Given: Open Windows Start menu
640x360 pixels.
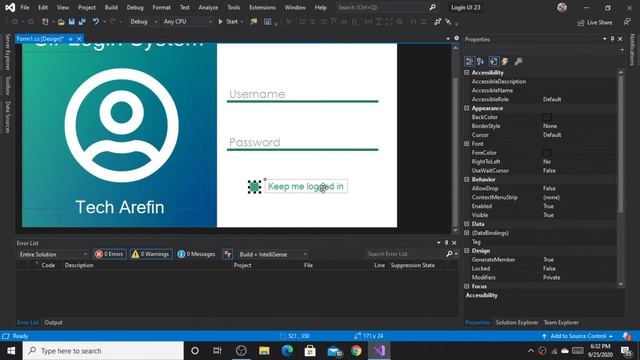Looking at the screenshot, I should pos(11,351).
